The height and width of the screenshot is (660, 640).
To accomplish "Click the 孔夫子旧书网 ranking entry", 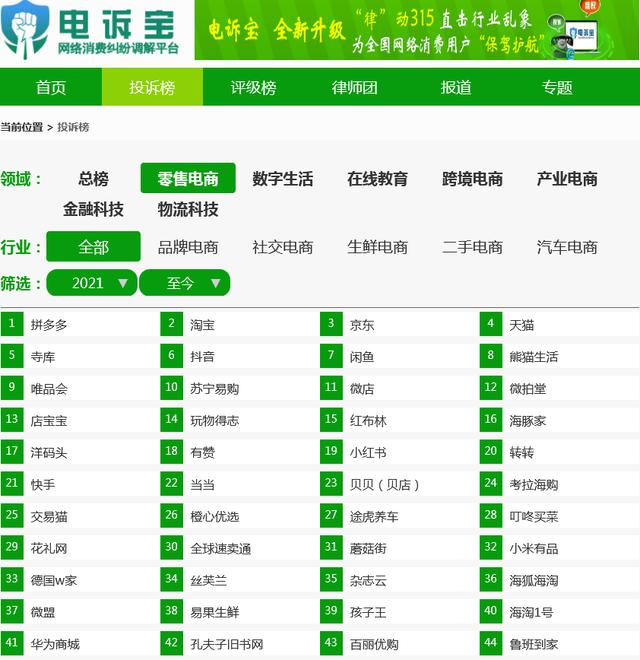I will (x=227, y=644).
